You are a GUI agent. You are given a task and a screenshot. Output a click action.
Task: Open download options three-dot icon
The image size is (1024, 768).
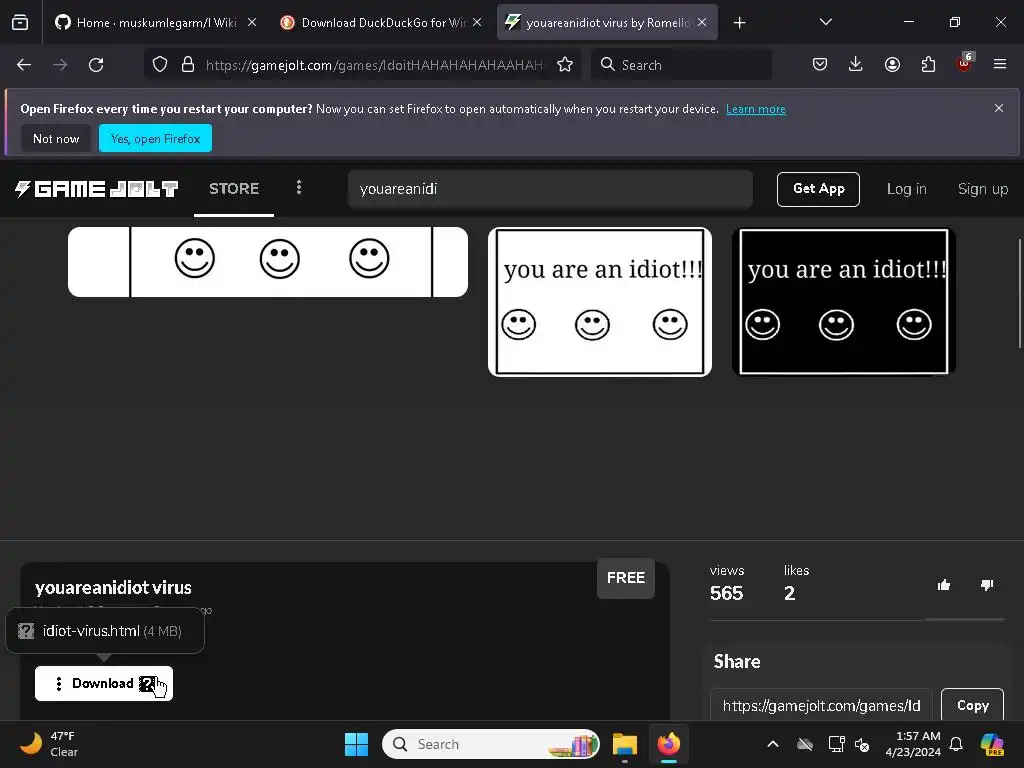tap(58, 683)
